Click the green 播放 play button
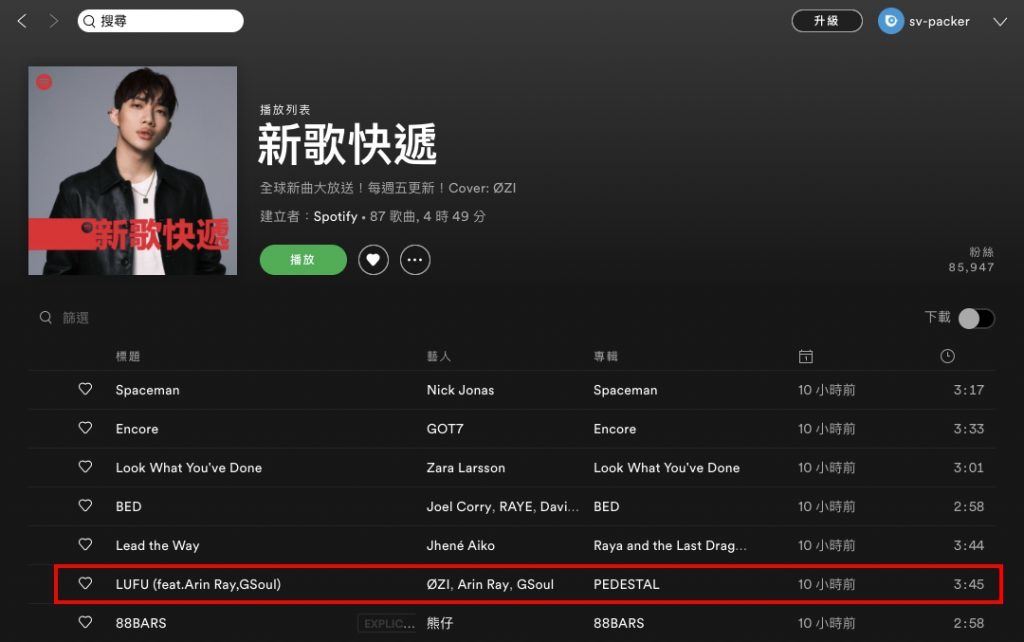 [303, 260]
